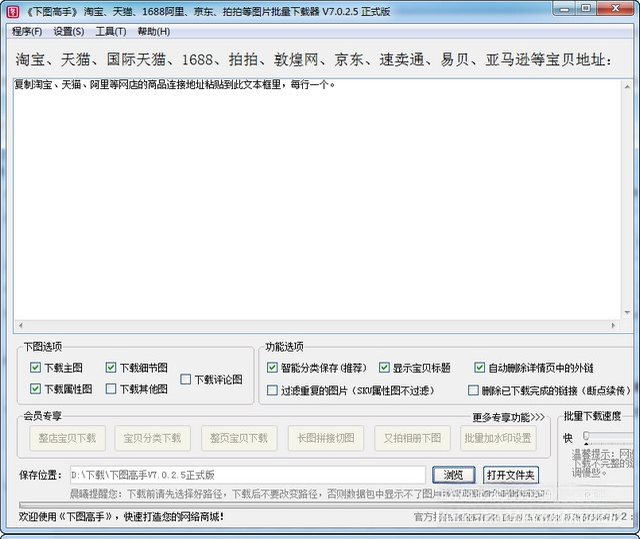Click the 又拍相册下图 button

(412, 438)
